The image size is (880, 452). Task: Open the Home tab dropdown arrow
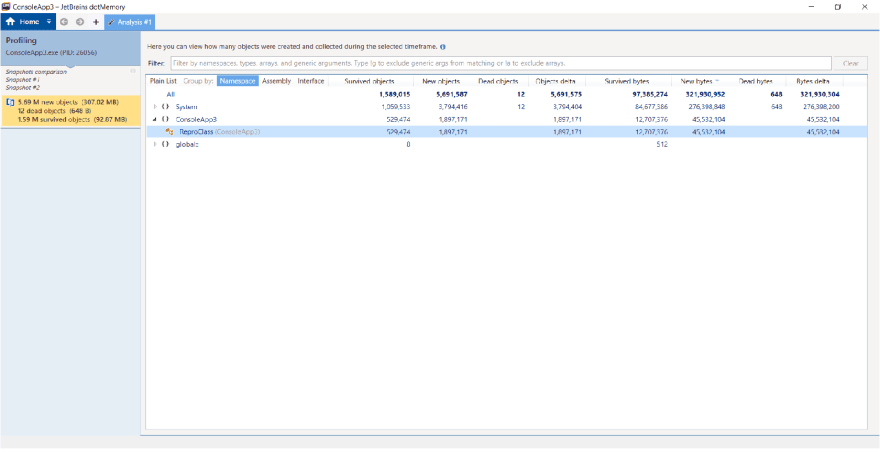point(49,22)
